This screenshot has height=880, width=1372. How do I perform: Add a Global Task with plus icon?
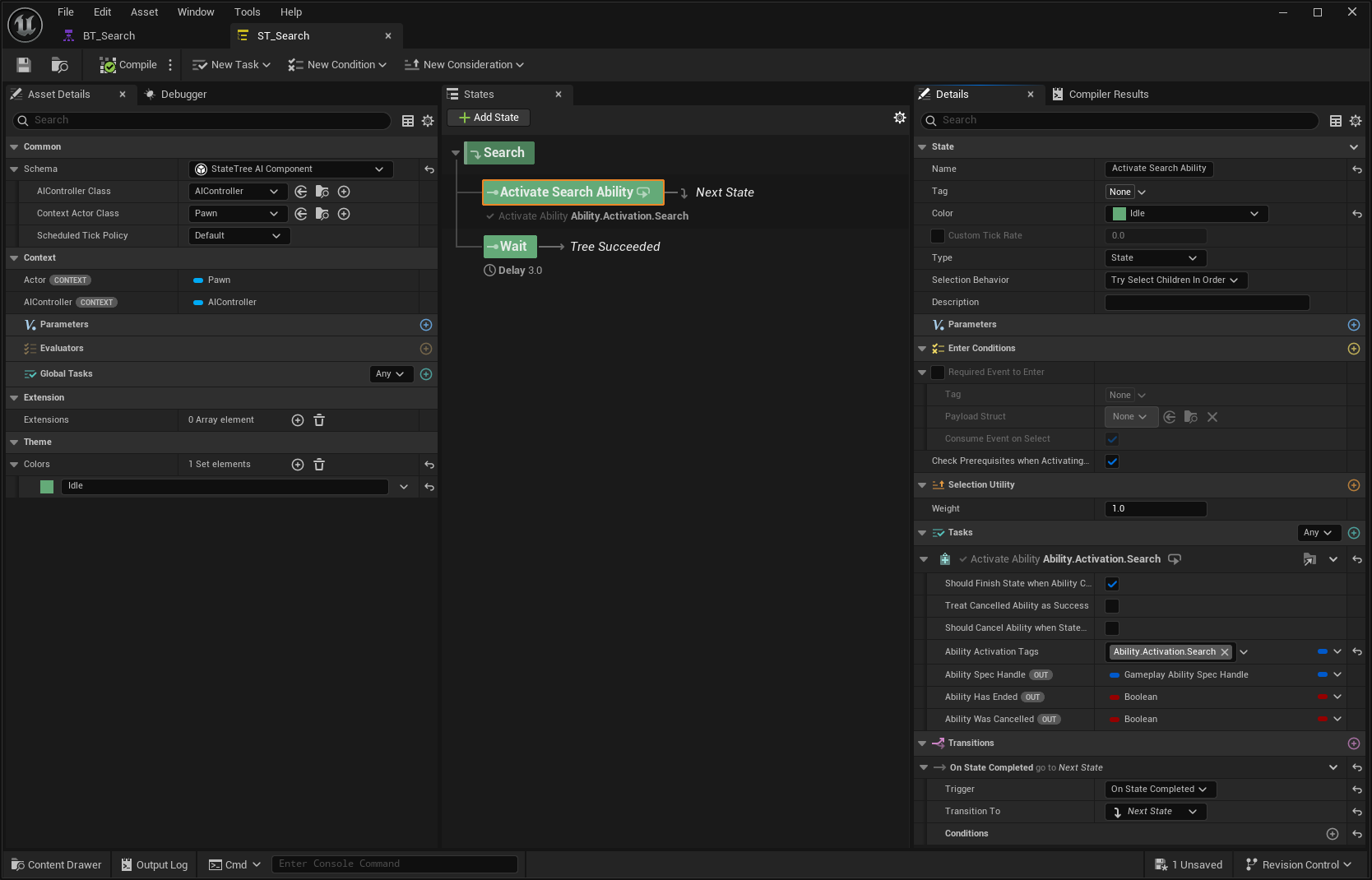pos(426,374)
